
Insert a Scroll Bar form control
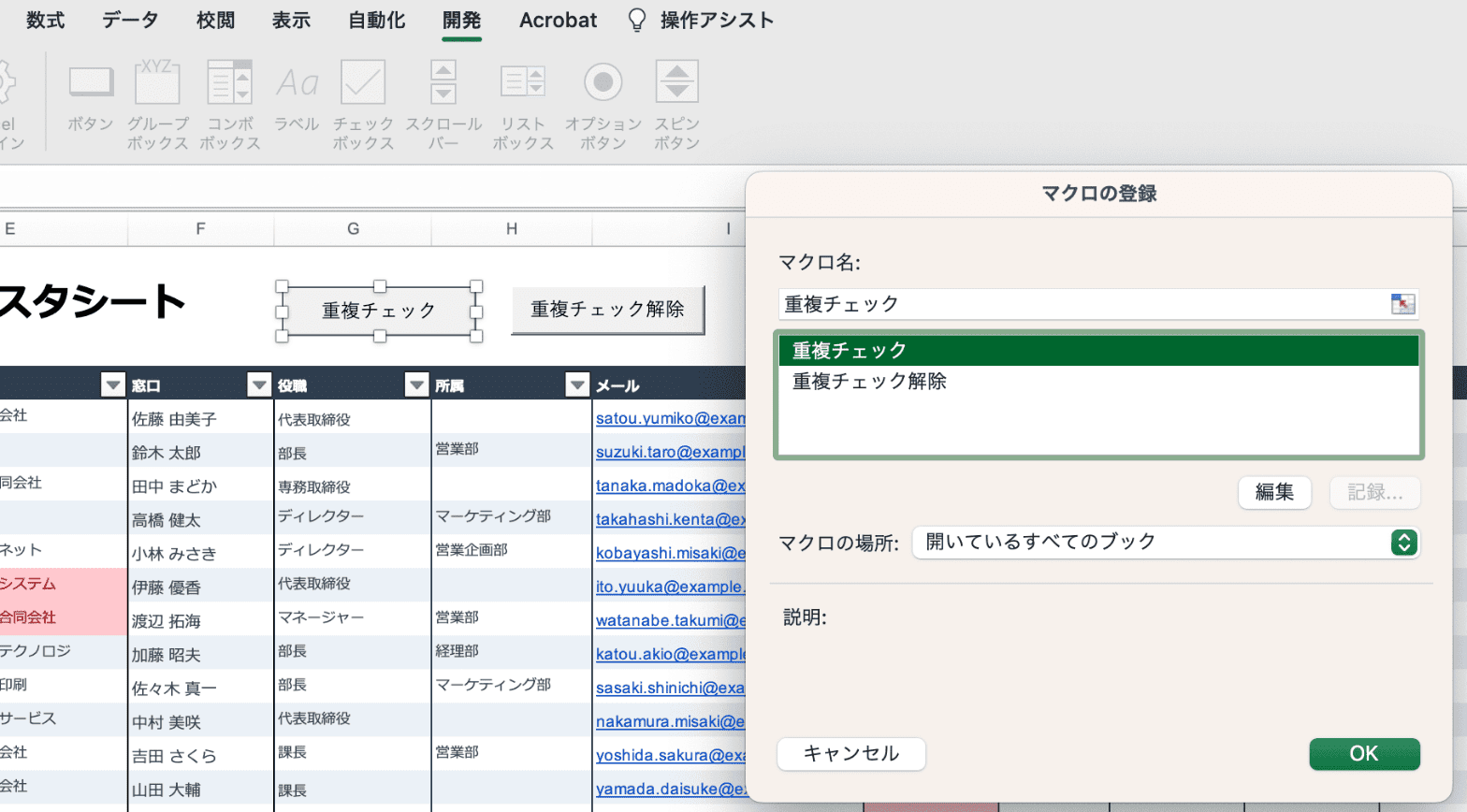click(443, 103)
